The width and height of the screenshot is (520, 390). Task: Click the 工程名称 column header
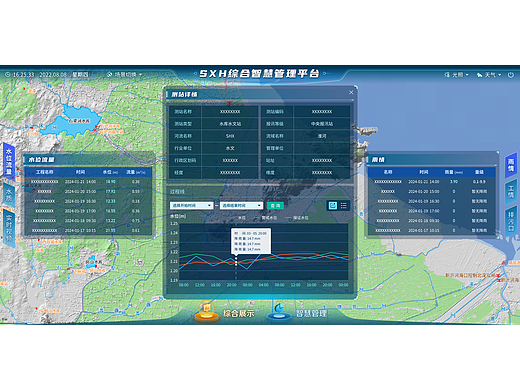click(45, 172)
